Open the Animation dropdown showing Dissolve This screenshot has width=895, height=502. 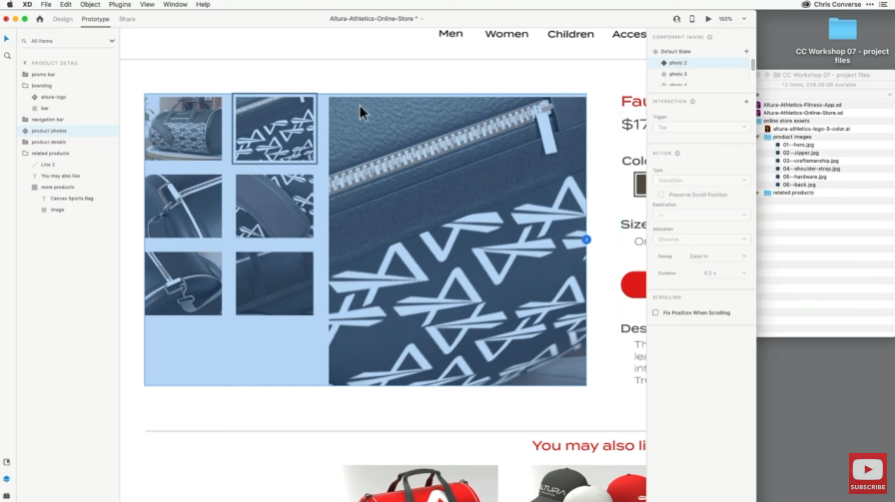click(700, 239)
